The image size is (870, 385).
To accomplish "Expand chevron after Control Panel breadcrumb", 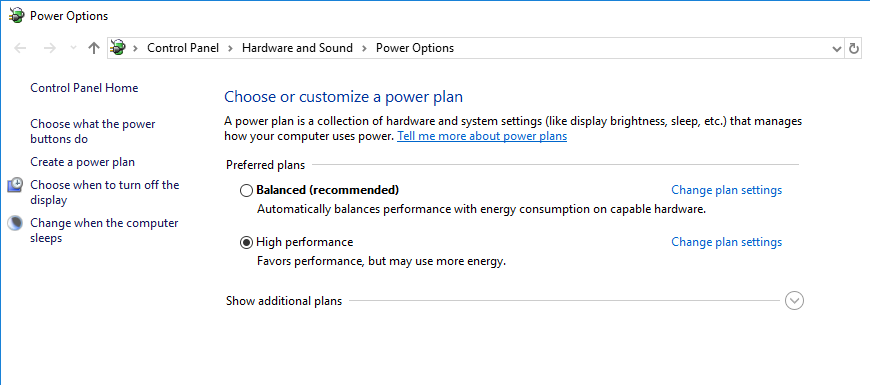I will coord(230,48).
